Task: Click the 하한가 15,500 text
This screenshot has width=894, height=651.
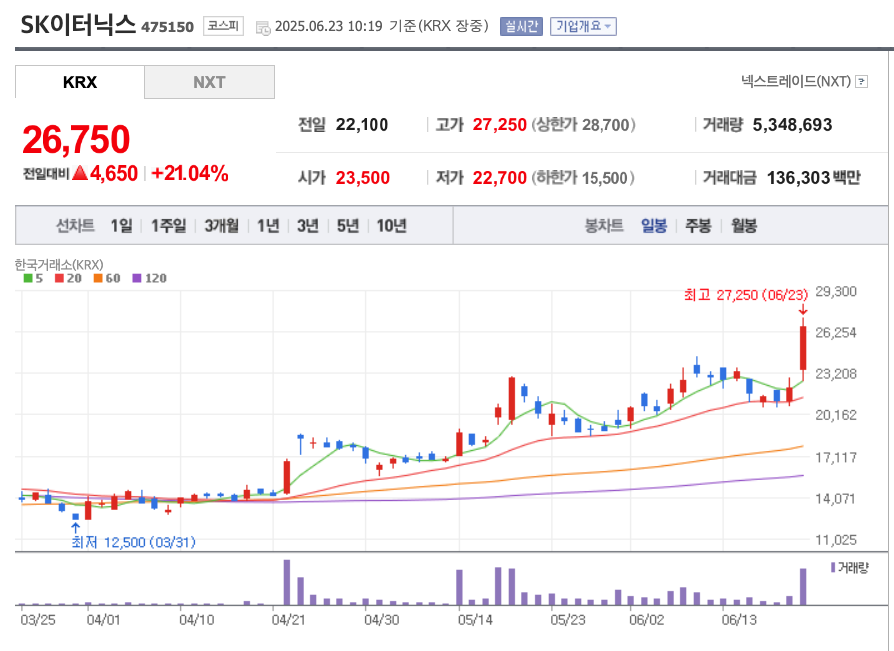Action: (583, 178)
